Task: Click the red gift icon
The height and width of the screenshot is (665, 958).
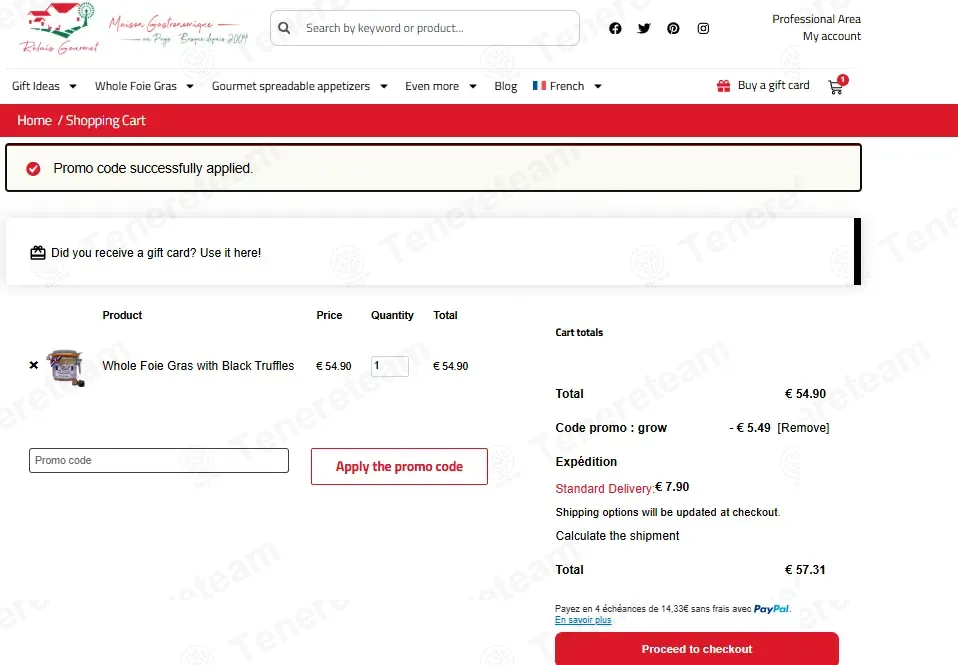Action: [723, 86]
